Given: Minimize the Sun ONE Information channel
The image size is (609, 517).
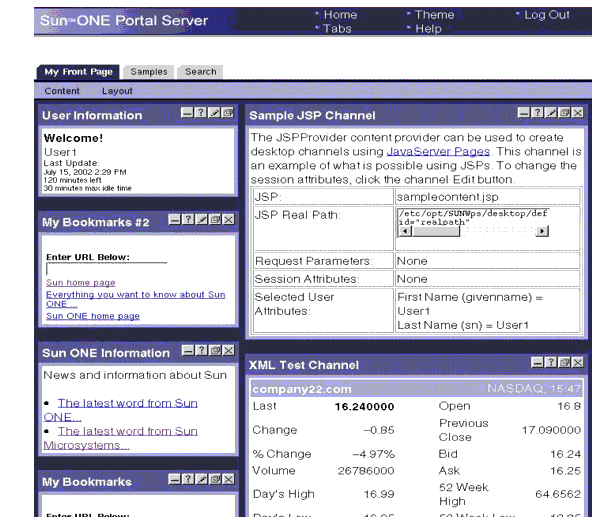Looking at the screenshot, I should click(188, 350).
